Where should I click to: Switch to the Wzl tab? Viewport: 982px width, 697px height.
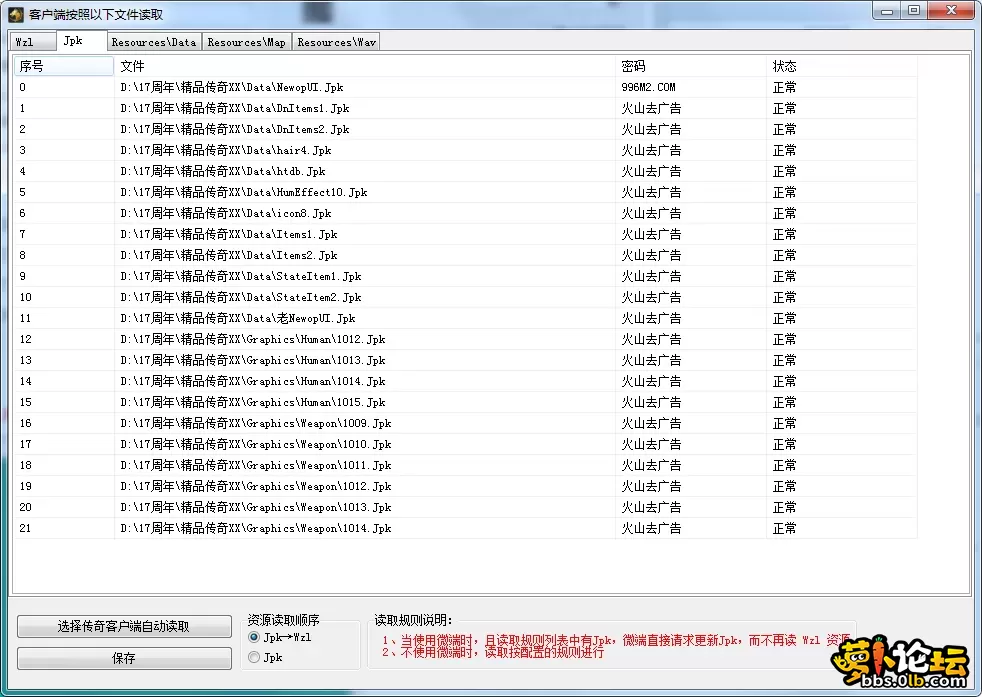[x=31, y=41]
